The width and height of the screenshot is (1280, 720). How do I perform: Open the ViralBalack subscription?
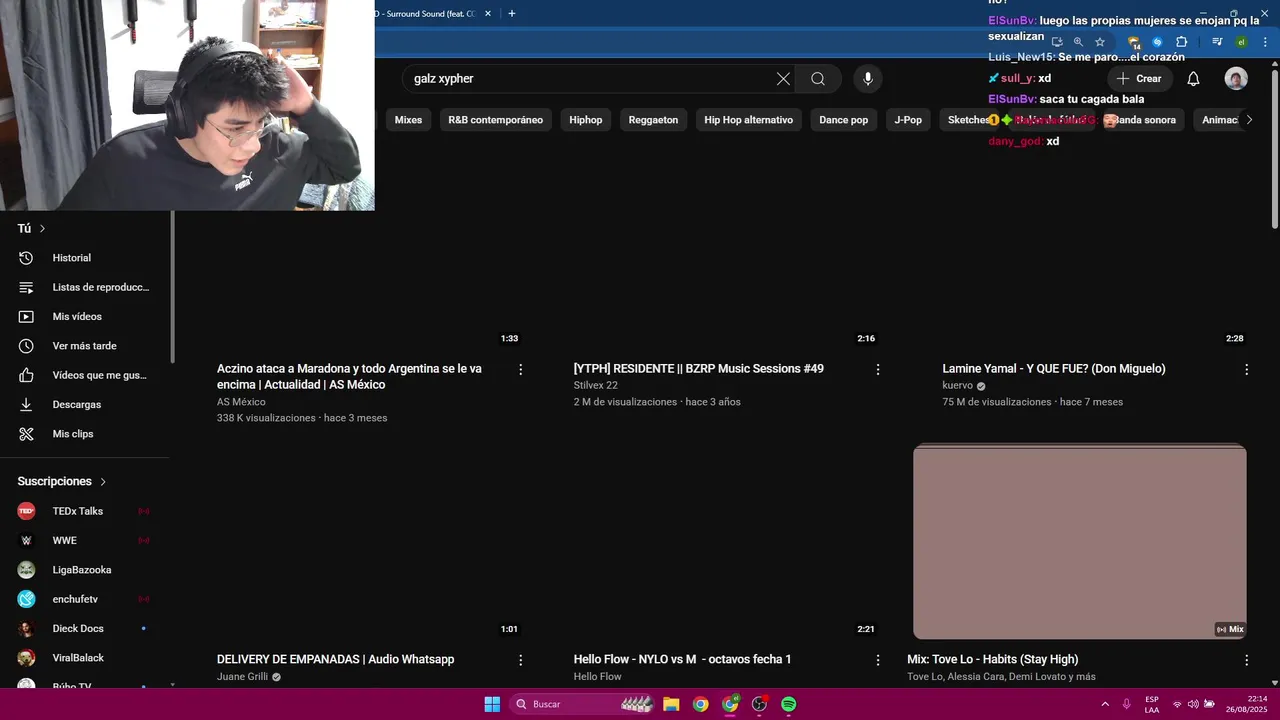(87, 658)
